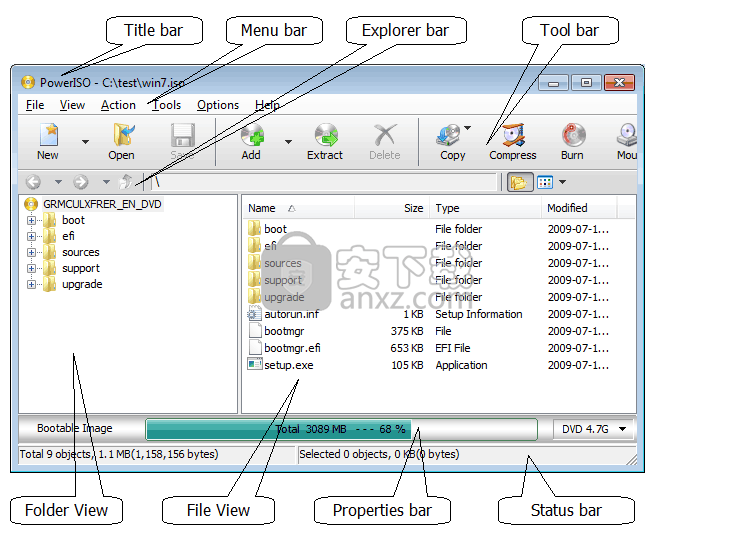739x546 pixels.
Task: Click the Save floppy disk icon
Action: tap(182, 135)
